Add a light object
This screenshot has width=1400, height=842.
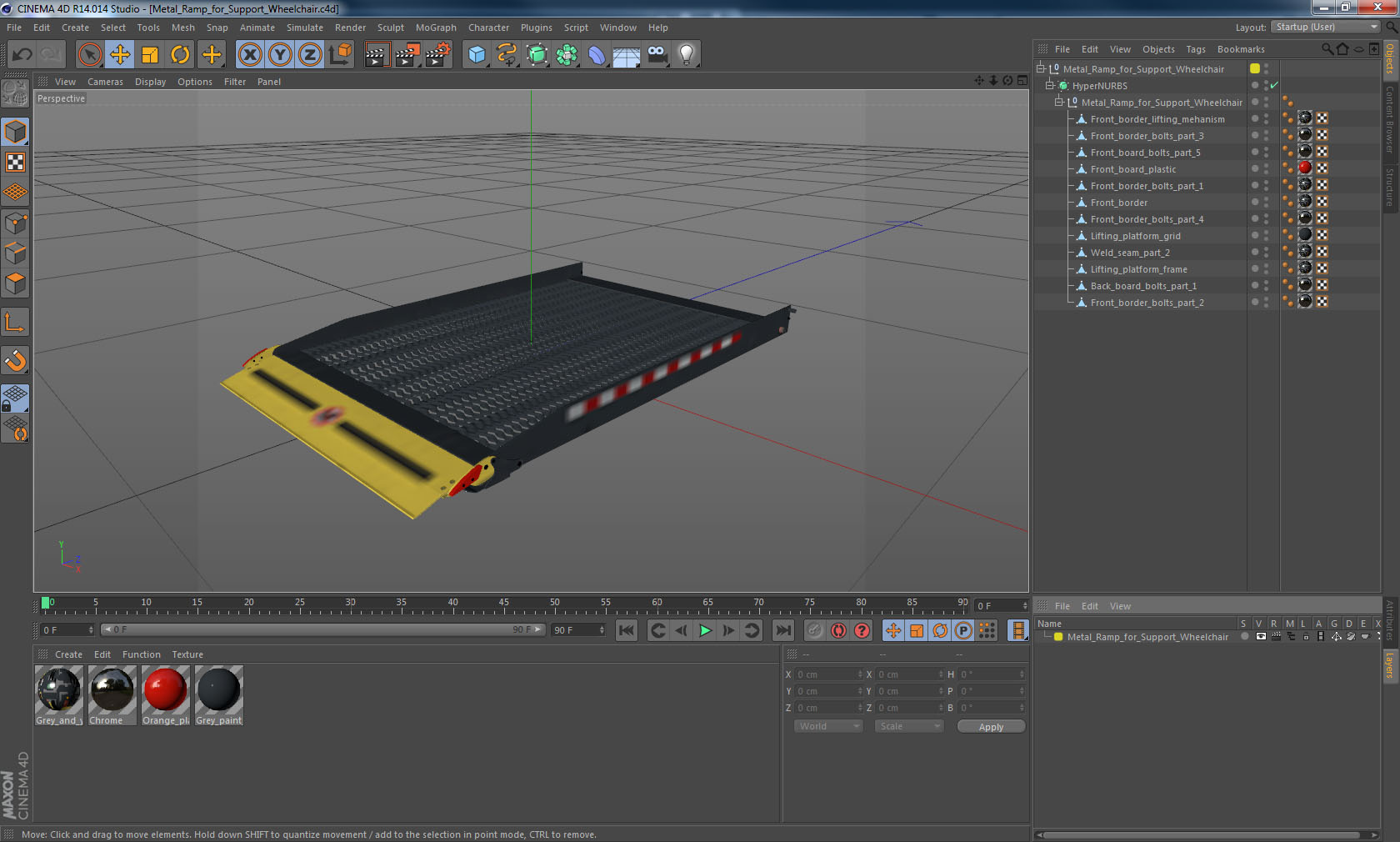(686, 55)
